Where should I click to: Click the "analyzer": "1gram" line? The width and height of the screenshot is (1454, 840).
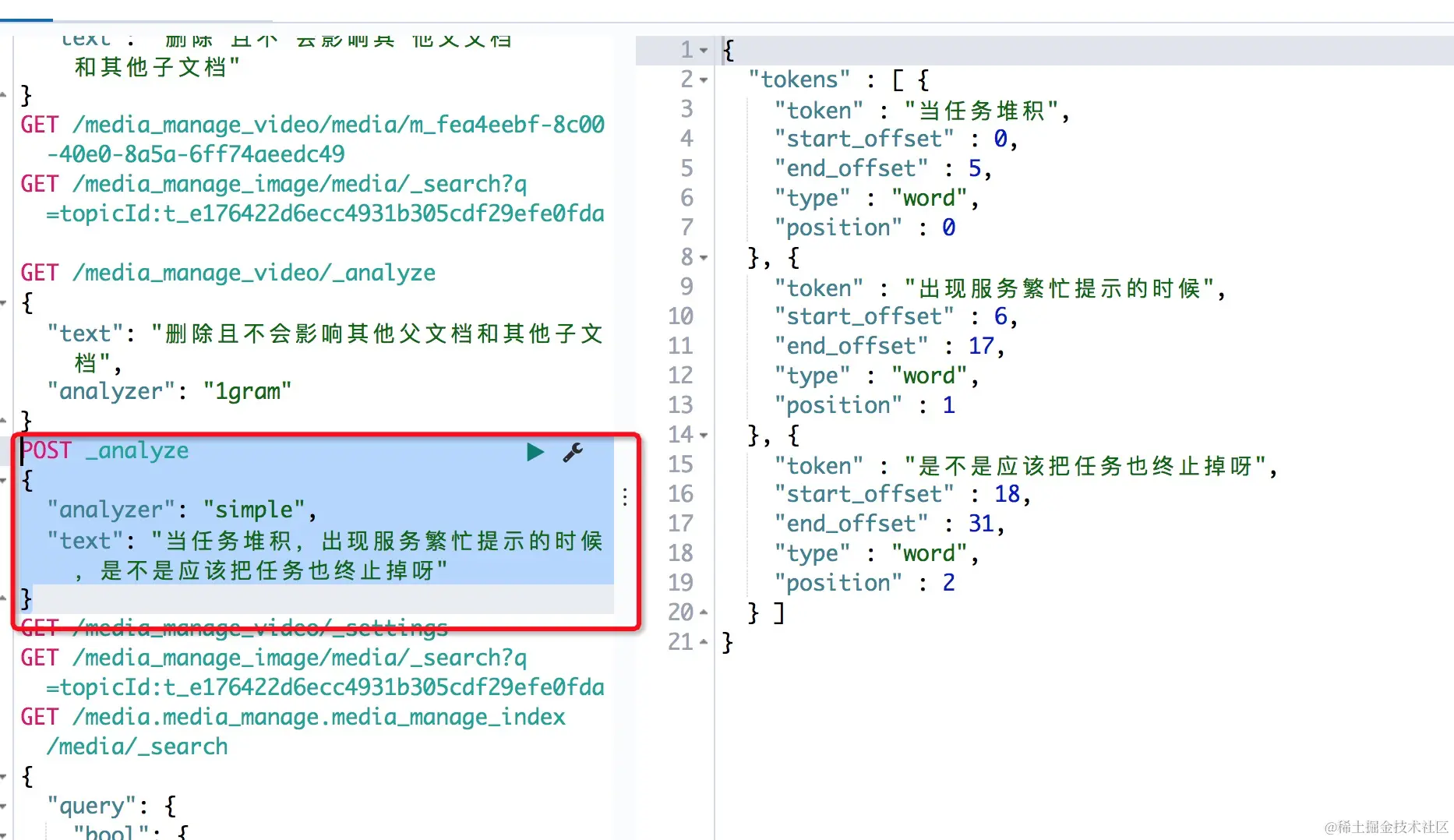169,391
